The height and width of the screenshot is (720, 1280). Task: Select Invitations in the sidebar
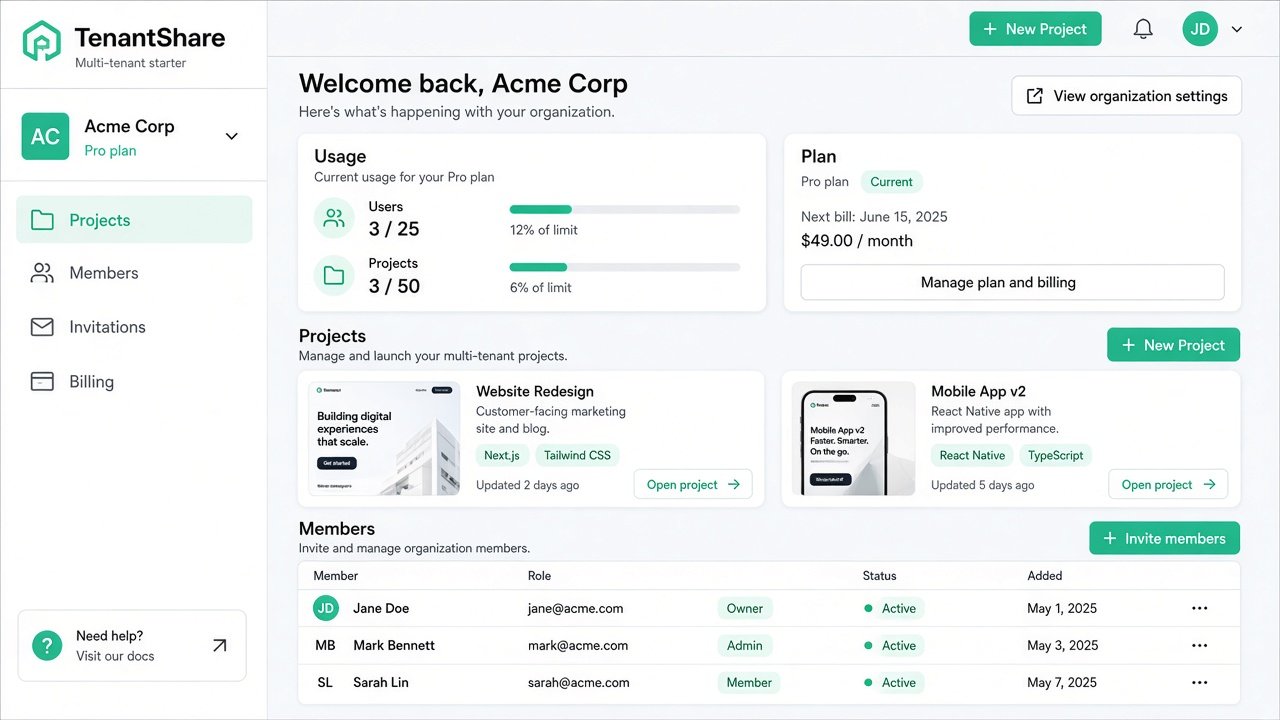tap(134, 327)
